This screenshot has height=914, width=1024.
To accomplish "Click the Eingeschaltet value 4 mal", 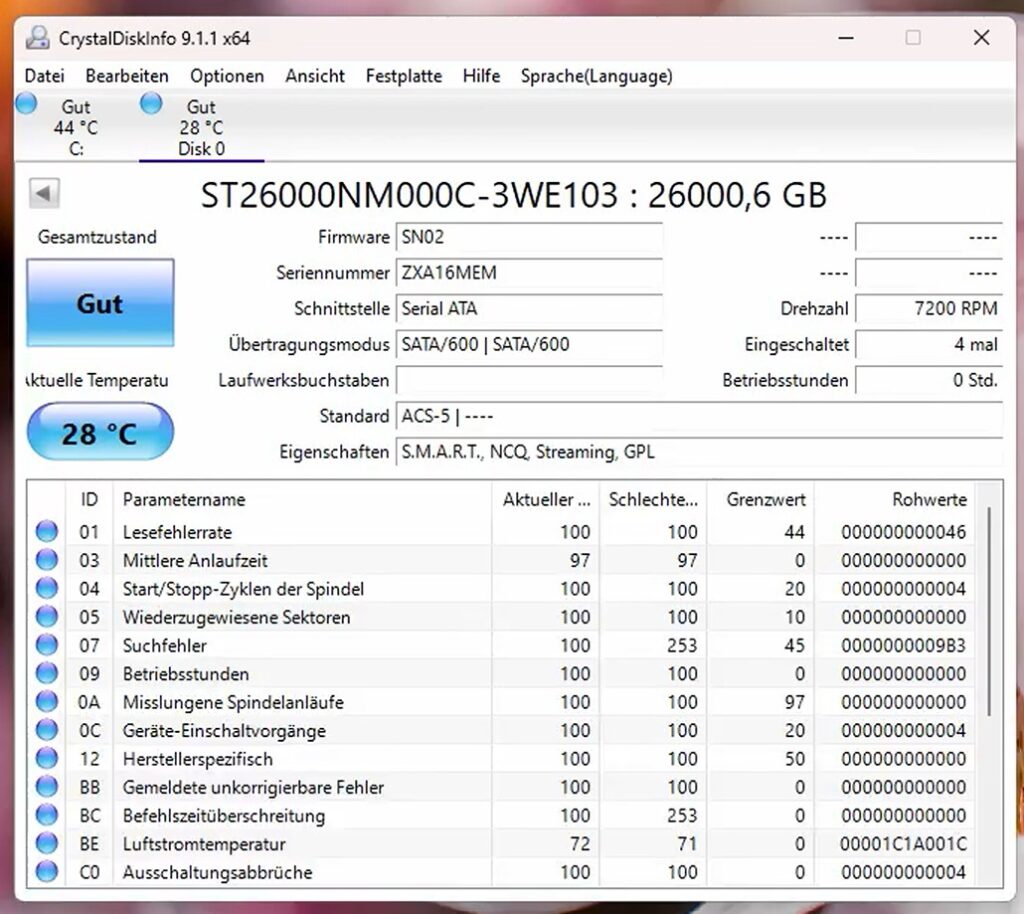I will click(x=929, y=345).
